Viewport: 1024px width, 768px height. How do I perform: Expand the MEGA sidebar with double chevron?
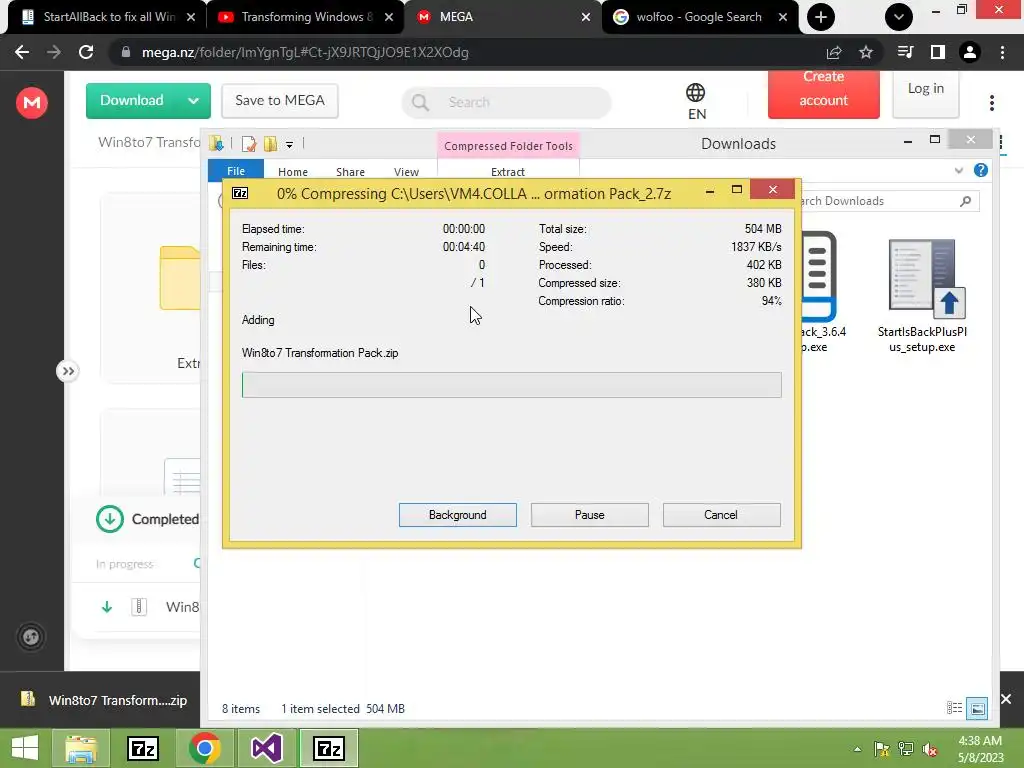tap(67, 371)
